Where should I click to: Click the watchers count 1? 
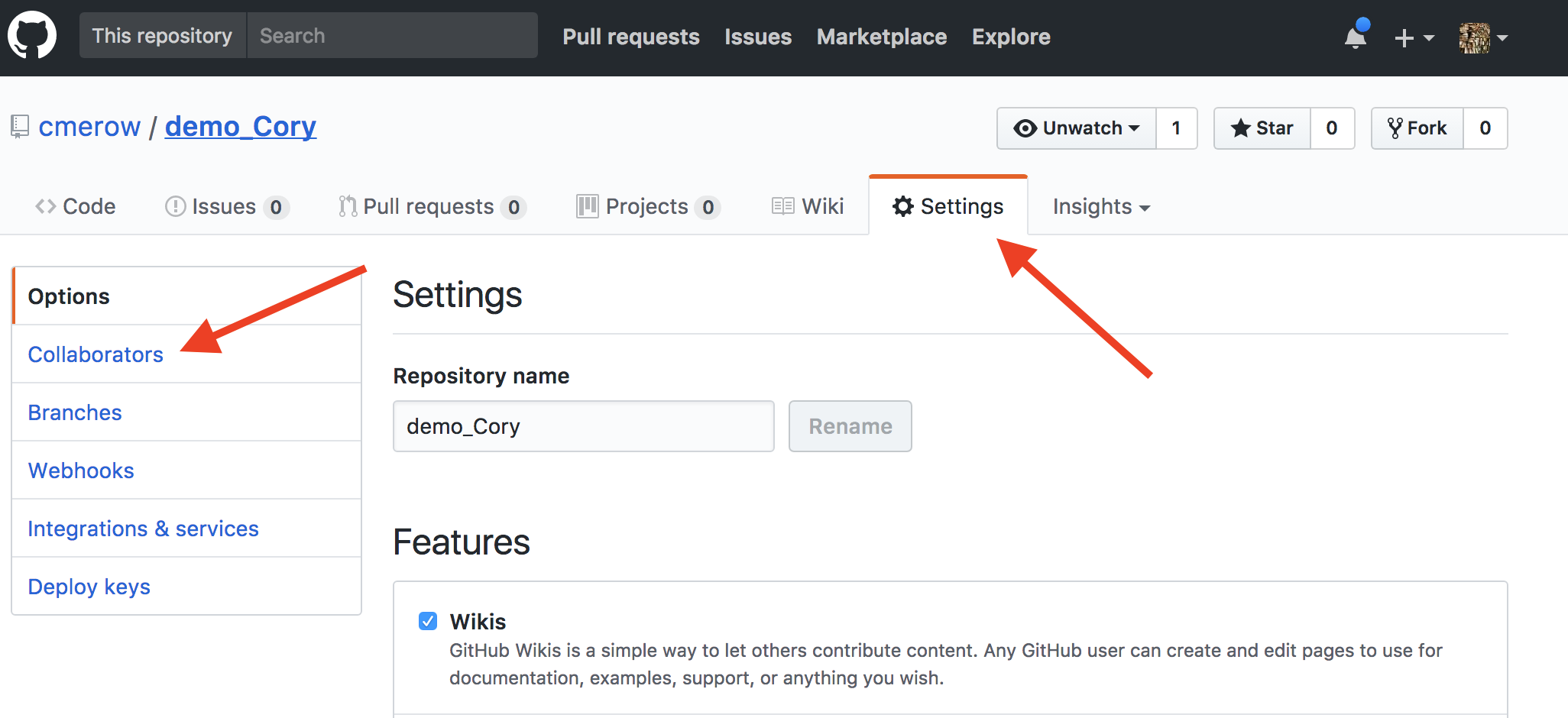(x=1176, y=128)
